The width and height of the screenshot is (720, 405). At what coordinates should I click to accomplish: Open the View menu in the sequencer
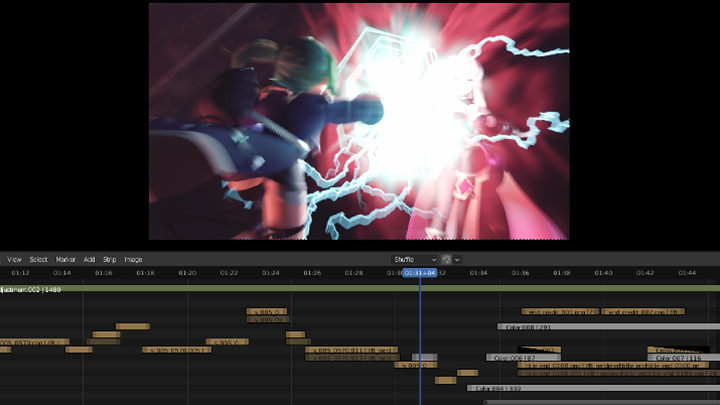(14, 259)
